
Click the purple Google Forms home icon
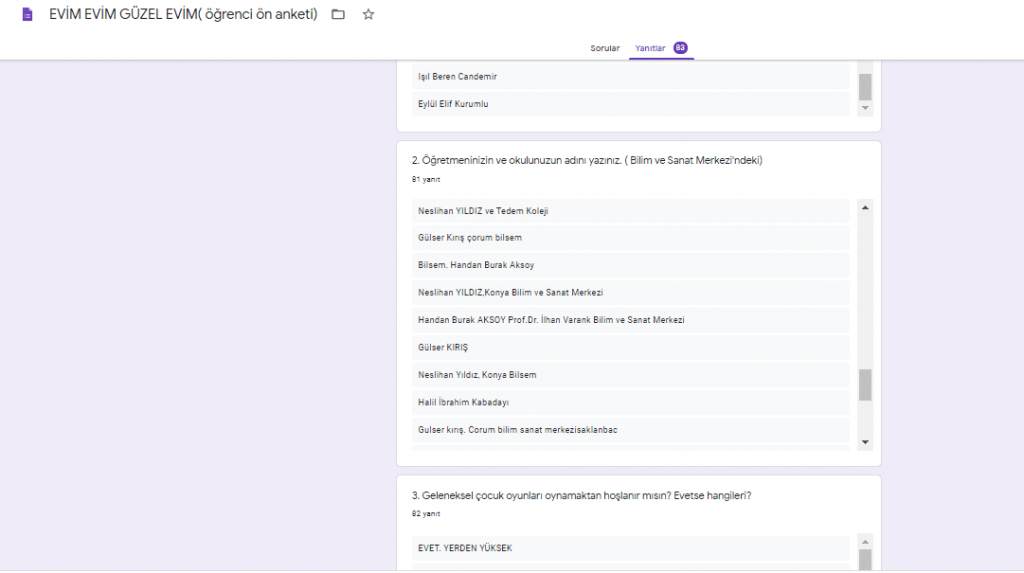pos(27,15)
